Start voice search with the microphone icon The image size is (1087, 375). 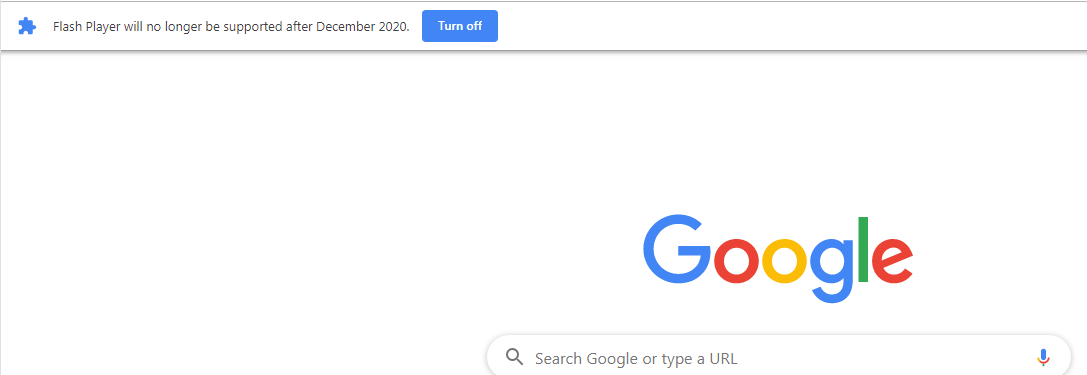click(1043, 358)
